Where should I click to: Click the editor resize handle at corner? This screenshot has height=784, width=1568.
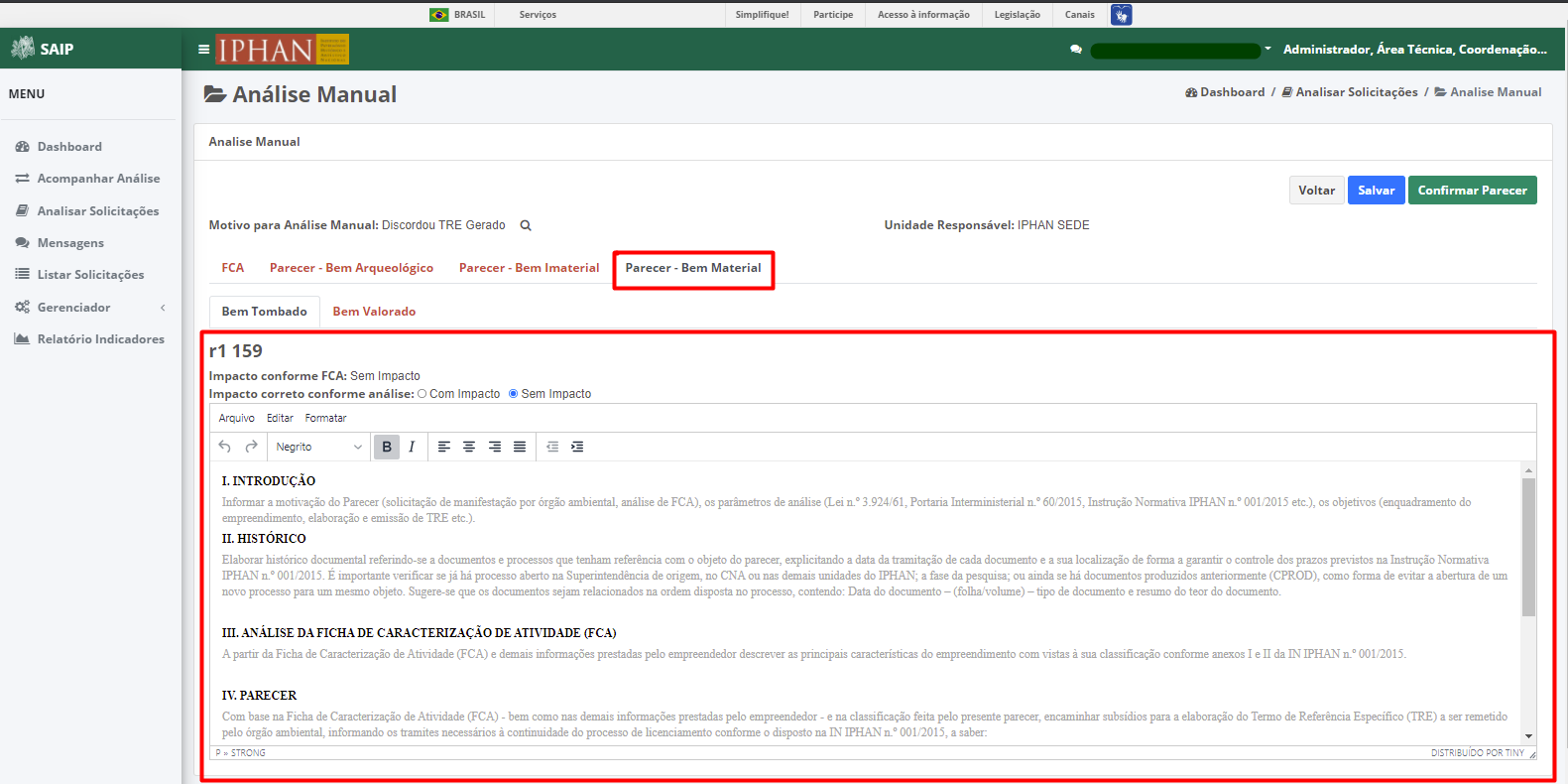1532,755
